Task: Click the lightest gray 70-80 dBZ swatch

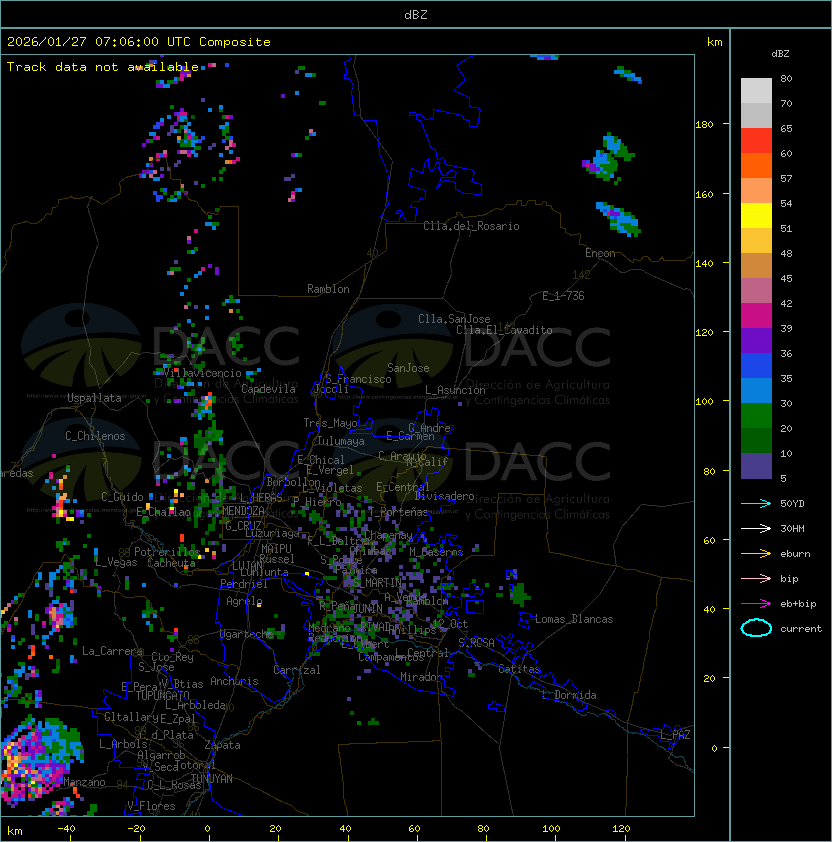Action: pos(756,91)
